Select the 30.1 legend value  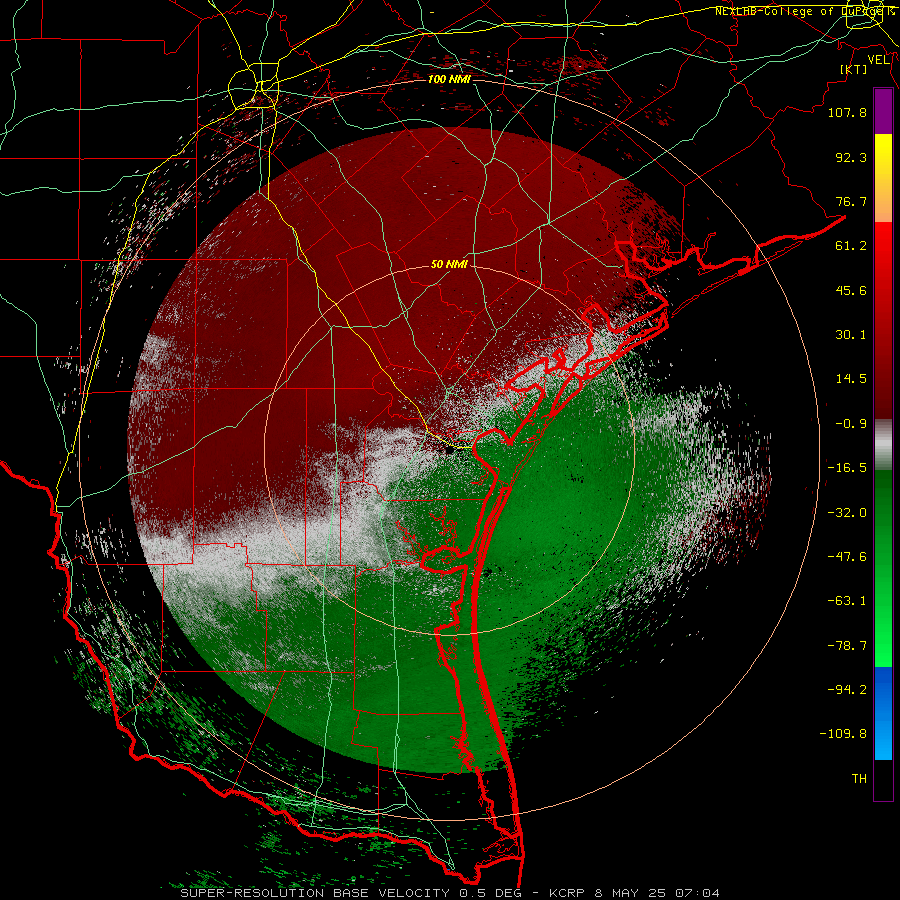click(851, 335)
